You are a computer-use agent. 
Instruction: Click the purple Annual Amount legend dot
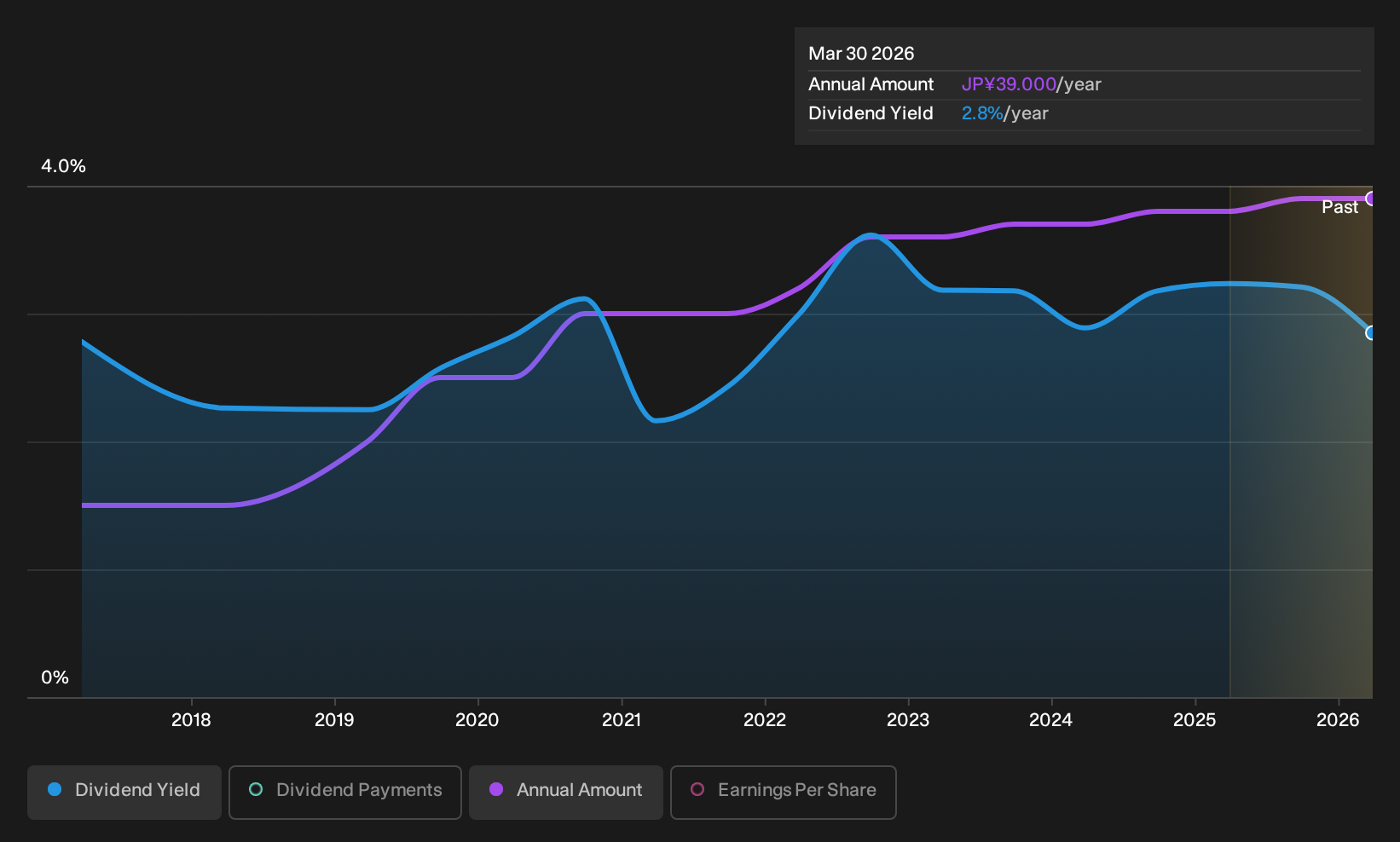pos(496,790)
